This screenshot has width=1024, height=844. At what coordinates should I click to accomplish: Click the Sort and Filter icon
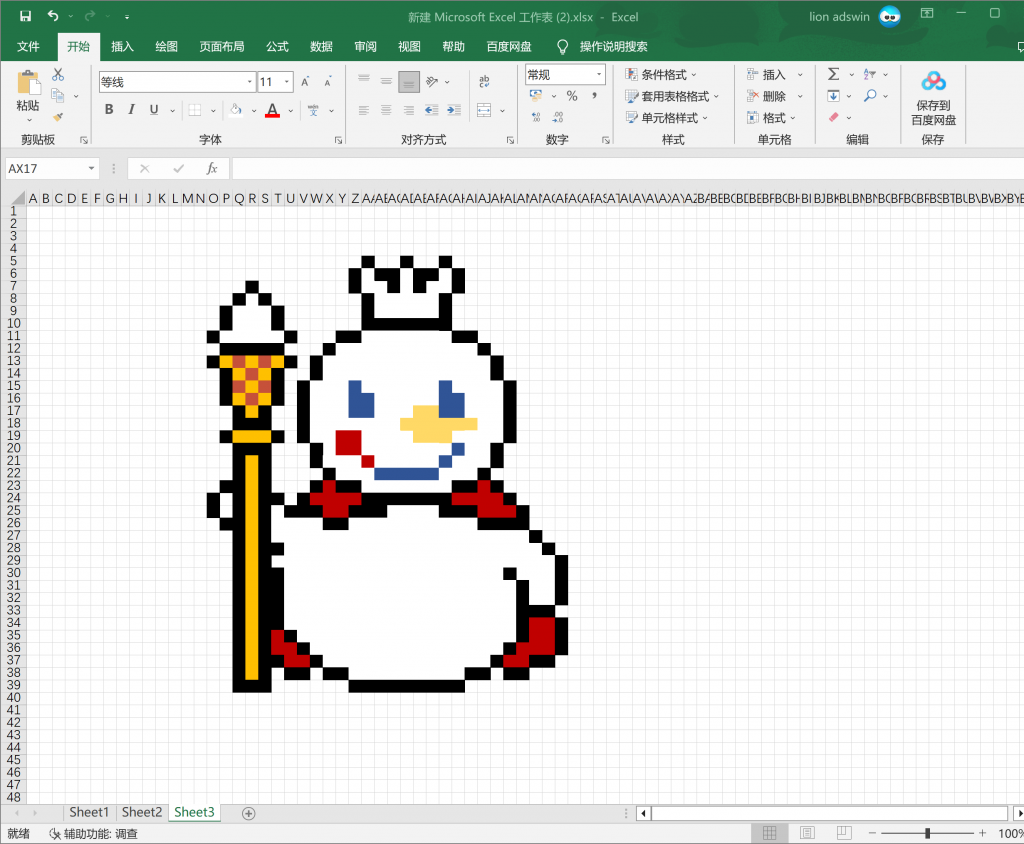(870, 74)
